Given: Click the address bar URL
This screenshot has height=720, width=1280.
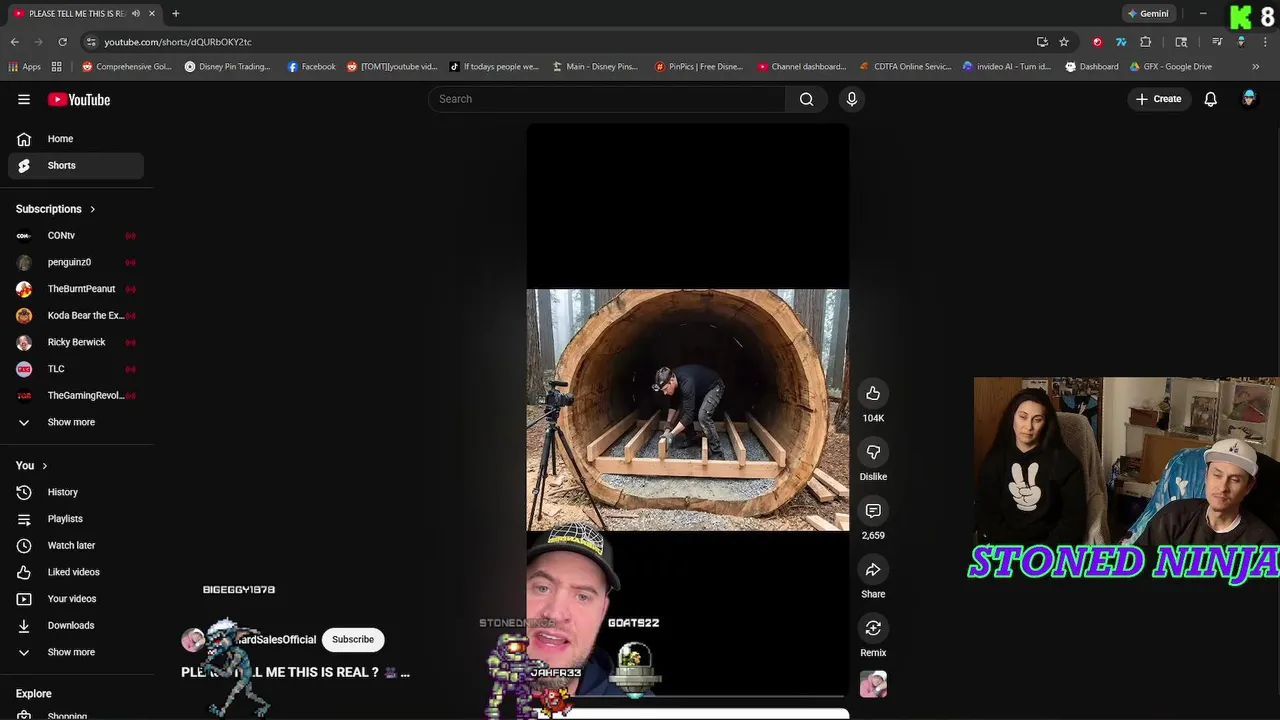Looking at the screenshot, I should coord(178,42).
